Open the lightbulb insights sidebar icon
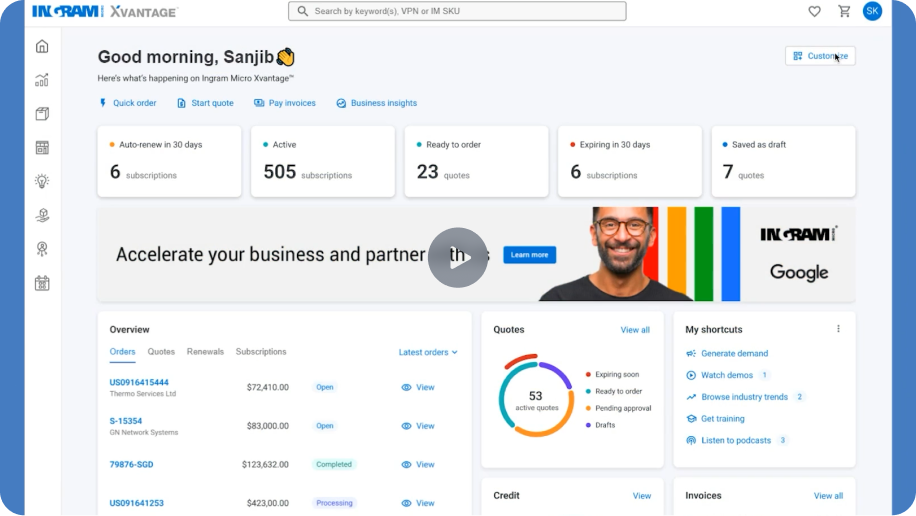This screenshot has width=916, height=516. click(x=42, y=181)
